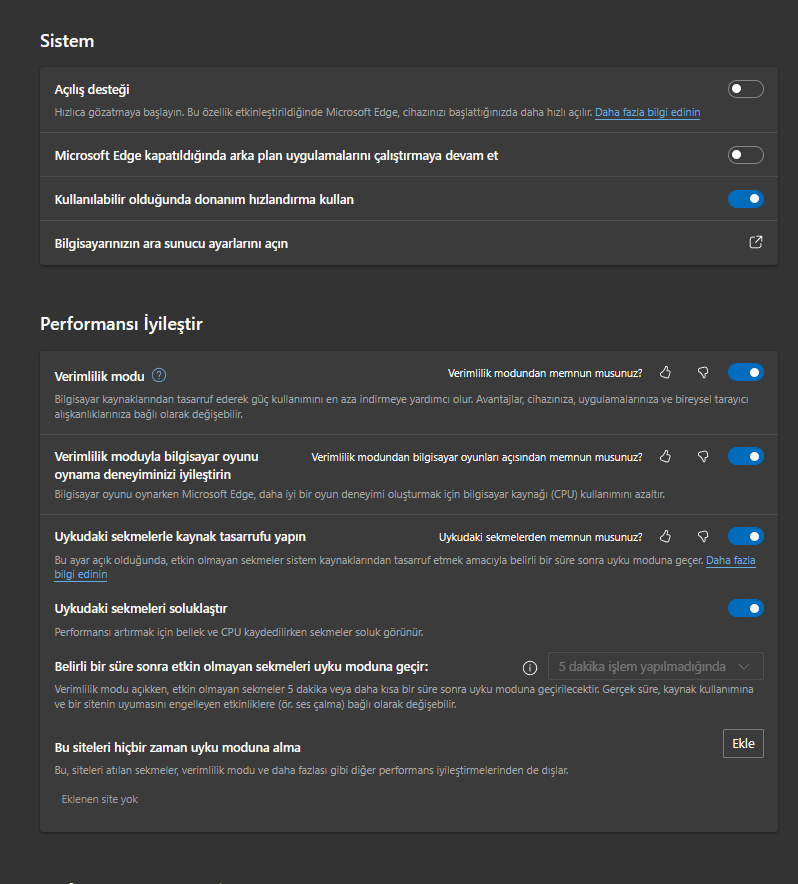The height and width of the screenshot is (884, 798).
Task: Toggle Uykudaki sekmeleri soluklaştır switch
Action: tap(746, 608)
